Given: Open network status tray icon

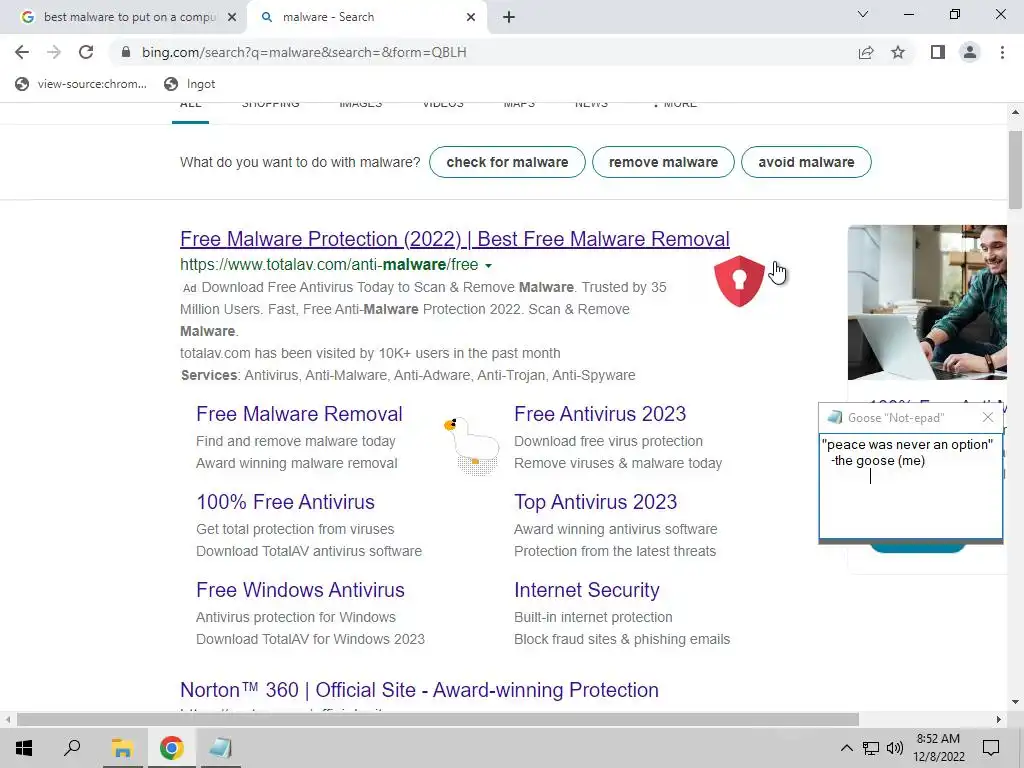Looking at the screenshot, I should tap(871, 748).
